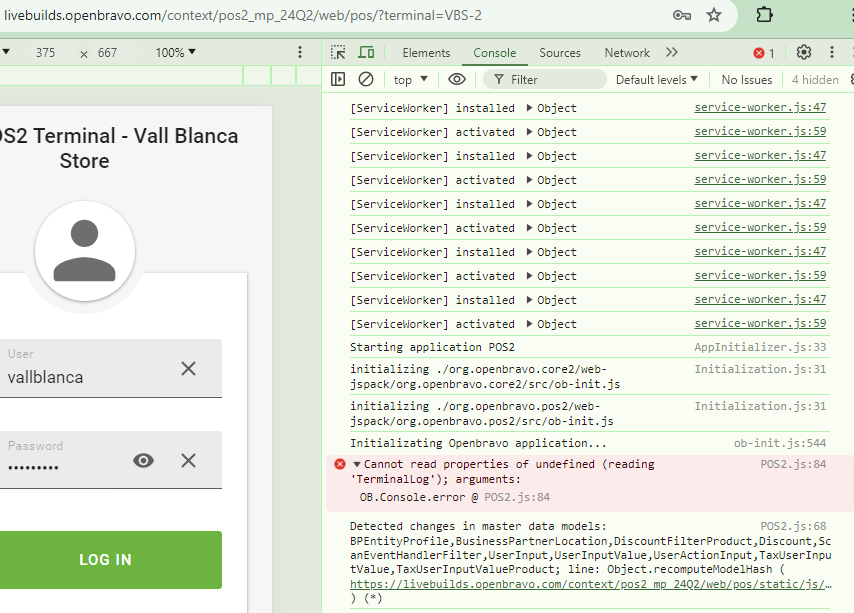Show more DevTools tabs chevron
Viewport: 854px width, 613px height.
click(x=672, y=52)
